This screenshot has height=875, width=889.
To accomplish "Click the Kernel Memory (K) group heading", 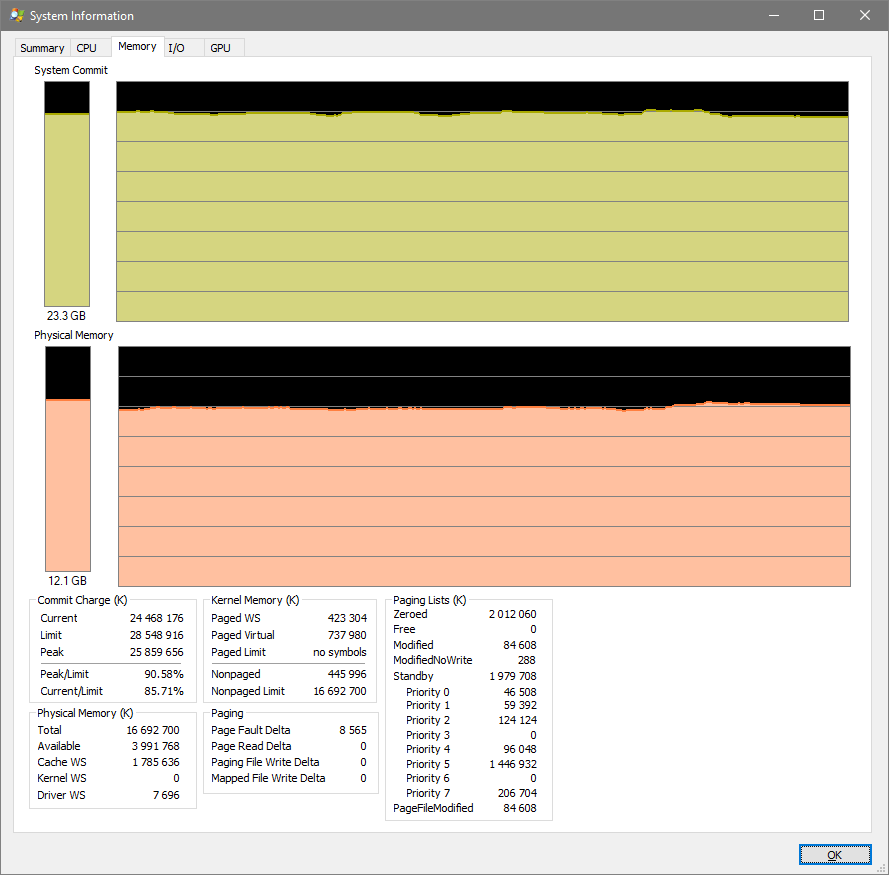I will pyautogui.click(x=255, y=600).
